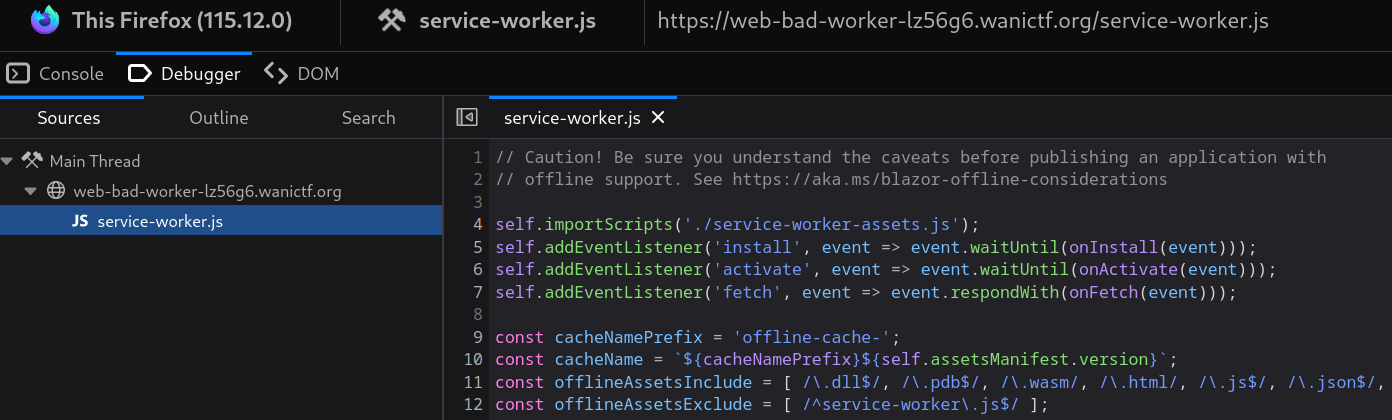The width and height of the screenshot is (1392, 420).
Task: Toggle breakpoint on line 7 gutter
Action: tap(477, 292)
